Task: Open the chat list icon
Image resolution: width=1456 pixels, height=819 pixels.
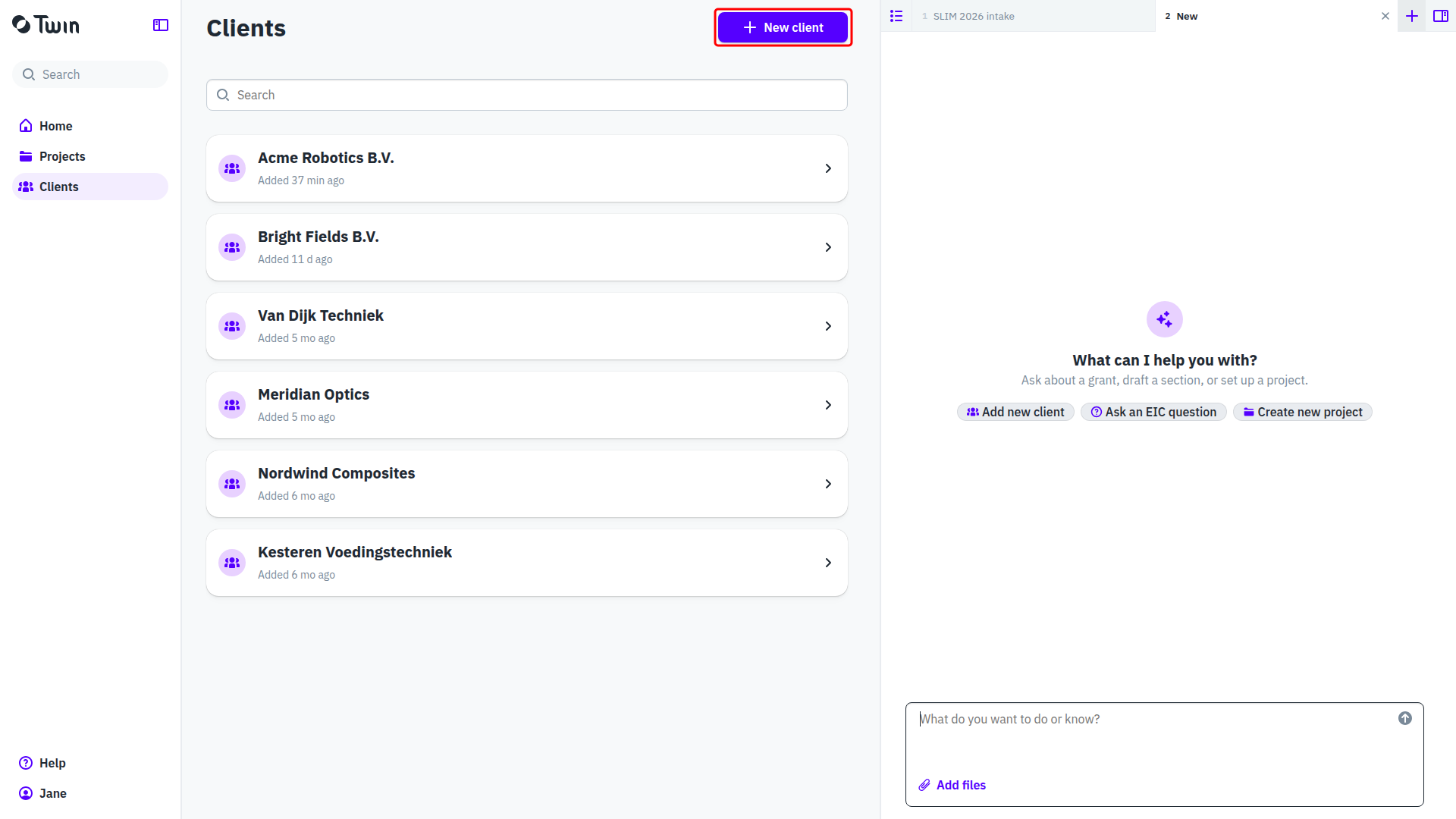Action: coord(896,16)
